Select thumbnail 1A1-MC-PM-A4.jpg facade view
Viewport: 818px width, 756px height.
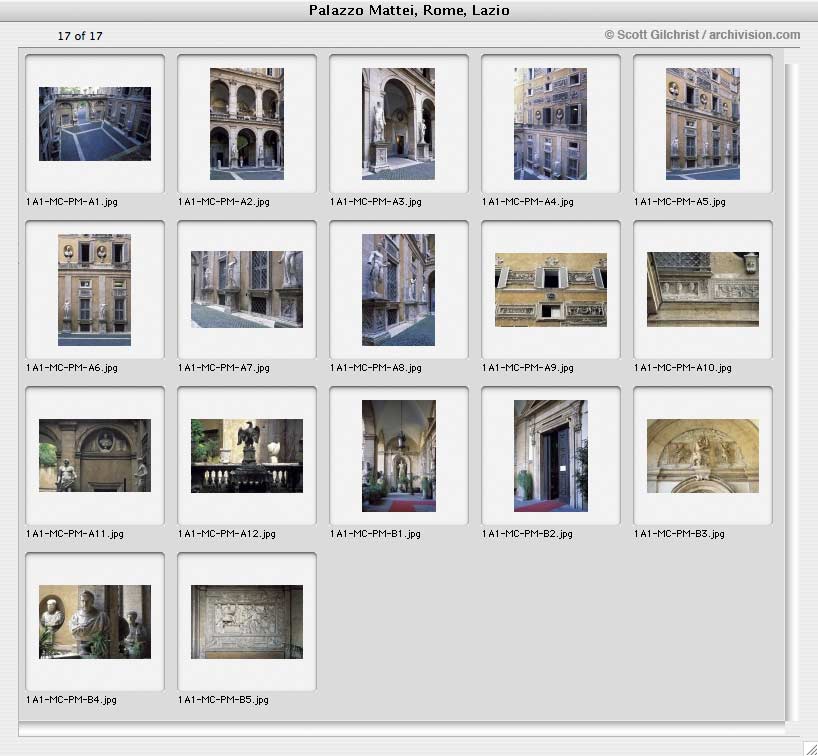[x=550, y=124]
